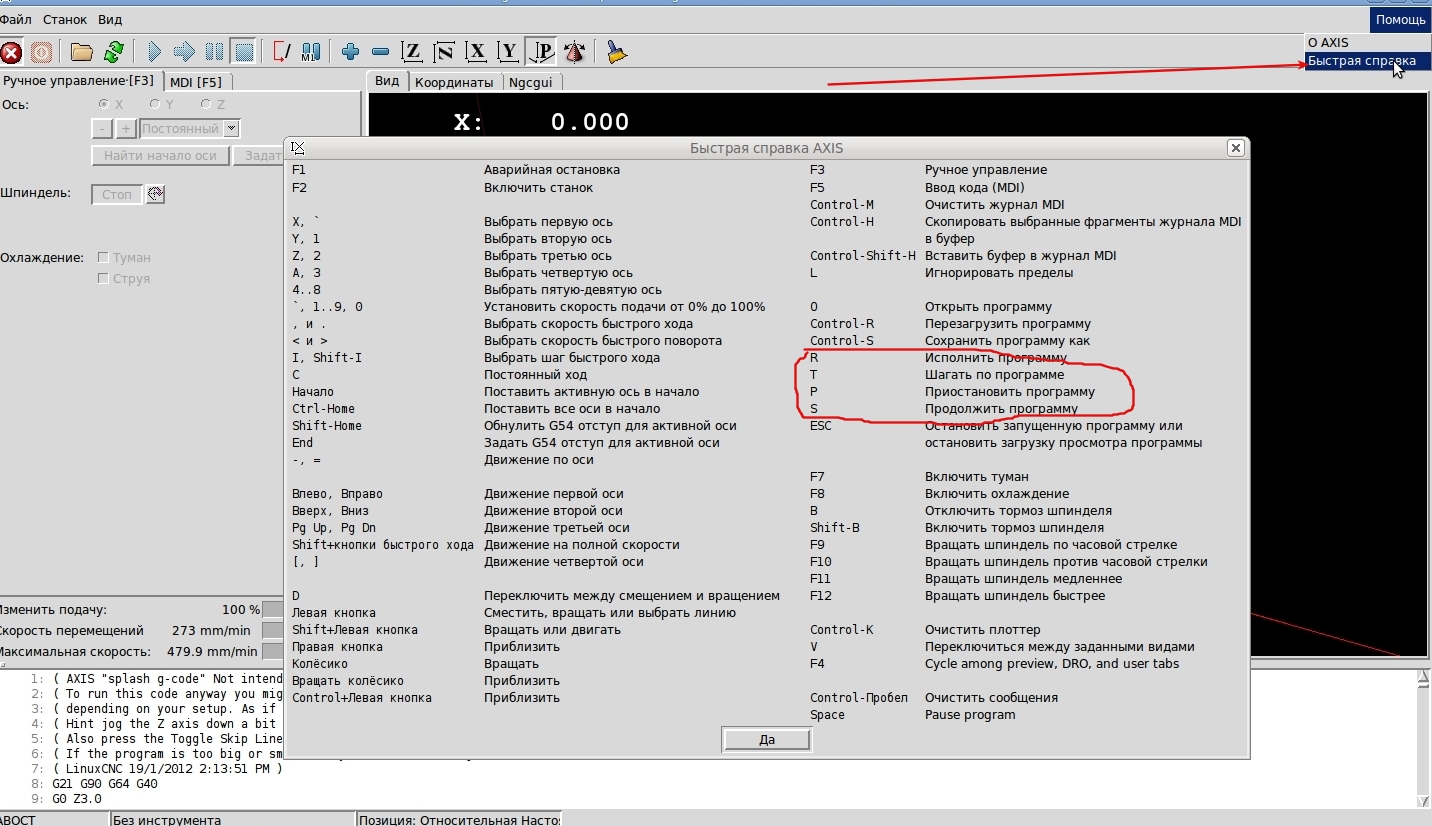Adjust the Максимальная скорость slider

tap(272, 652)
